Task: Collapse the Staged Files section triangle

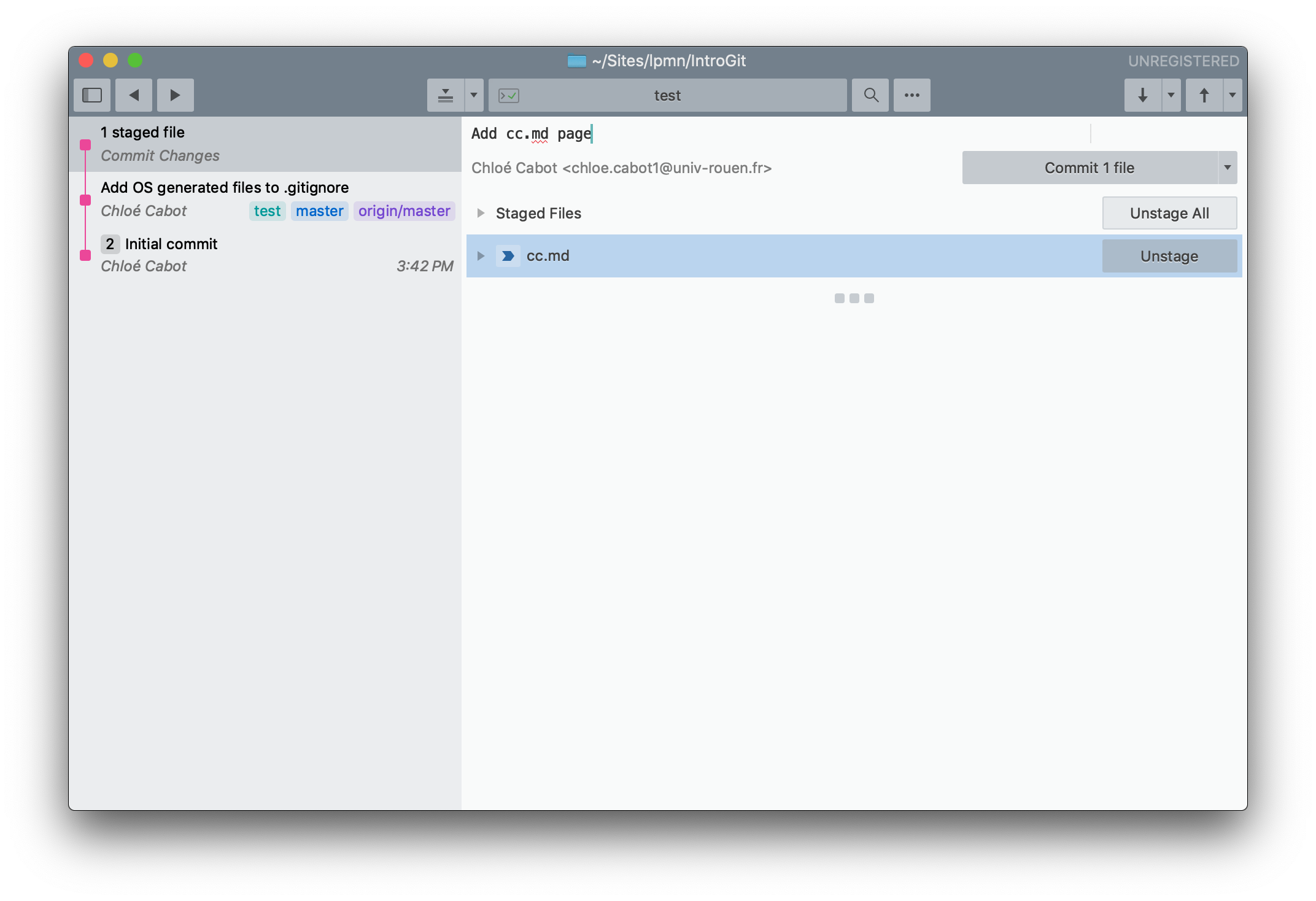Action: (481, 214)
